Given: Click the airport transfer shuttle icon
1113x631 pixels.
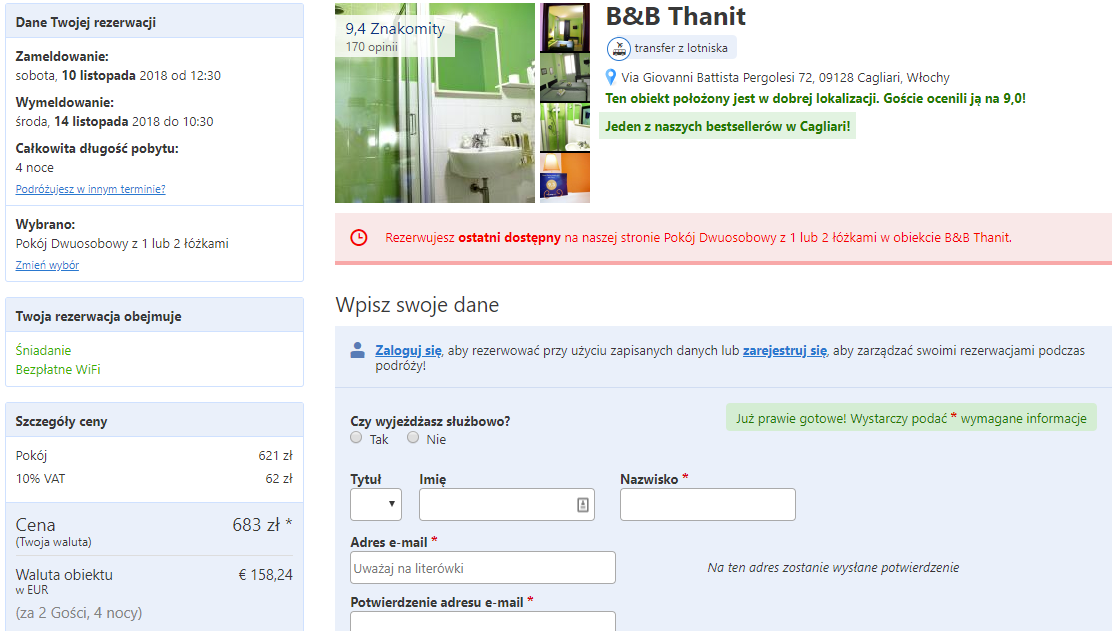Looking at the screenshot, I should [619, 48].
